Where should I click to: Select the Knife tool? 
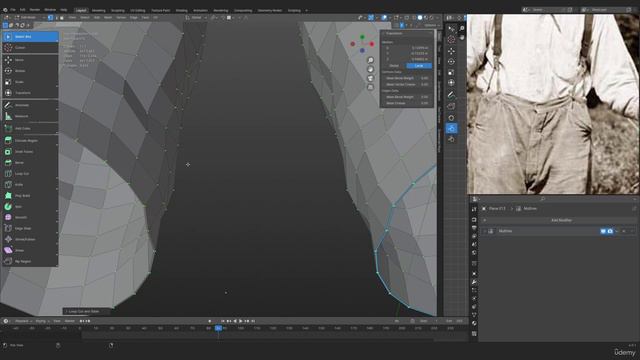coord(30,184)
